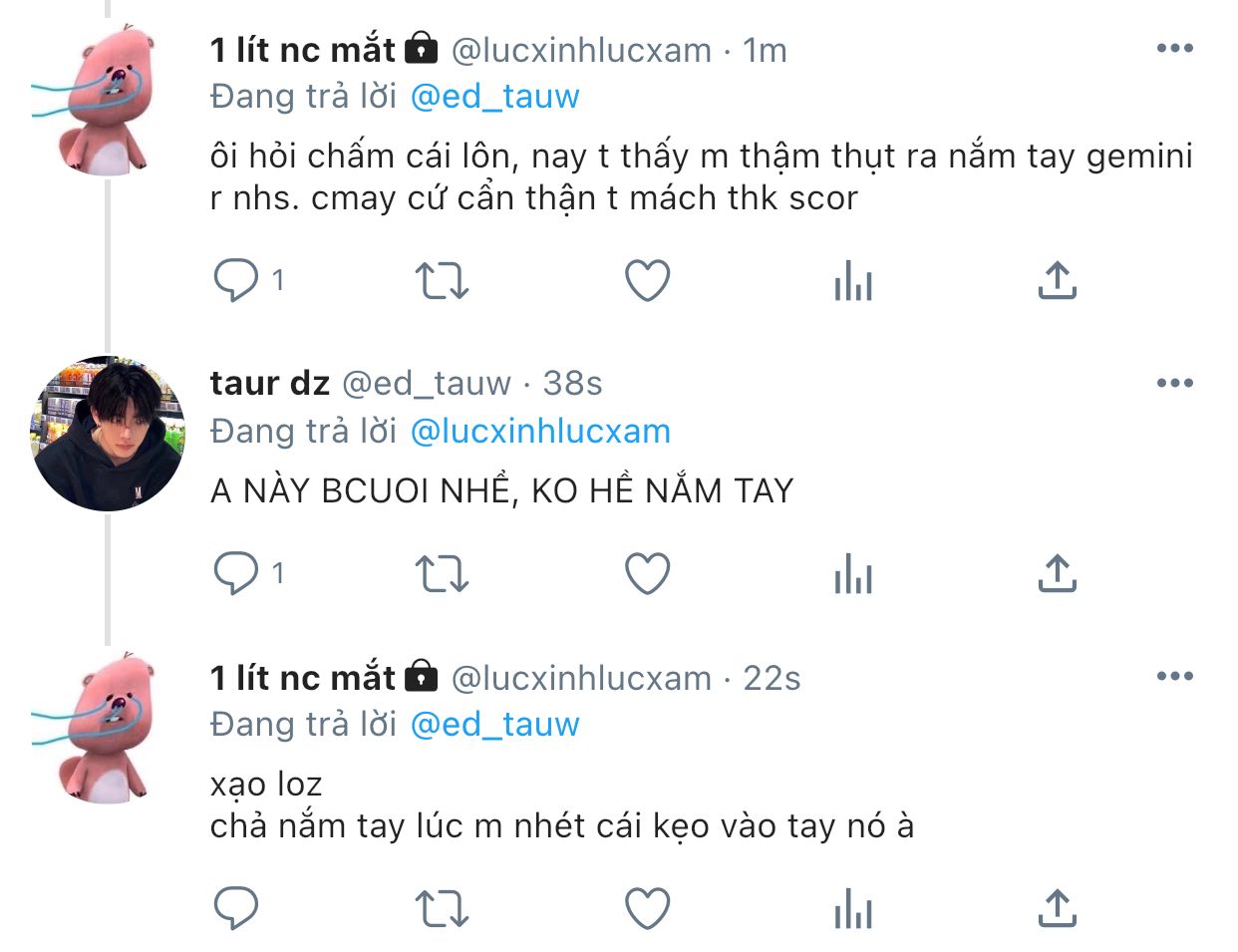Screen dimensions: 1238x952
Task: Retweet taur dz's tweet
Action: pyautogui.click(x=442, y=574)
